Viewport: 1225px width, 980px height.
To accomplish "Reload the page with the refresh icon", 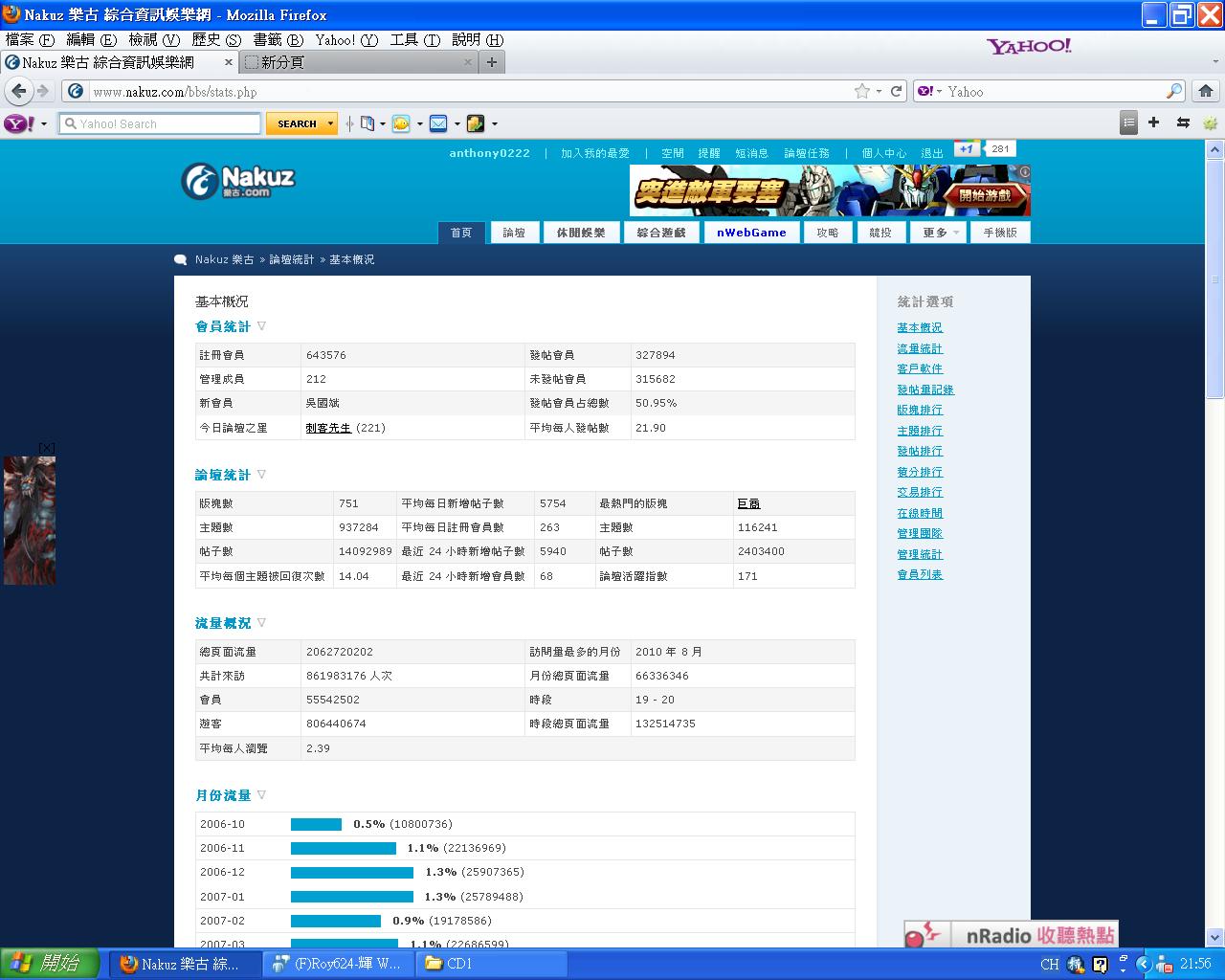I will pos(897,91).
